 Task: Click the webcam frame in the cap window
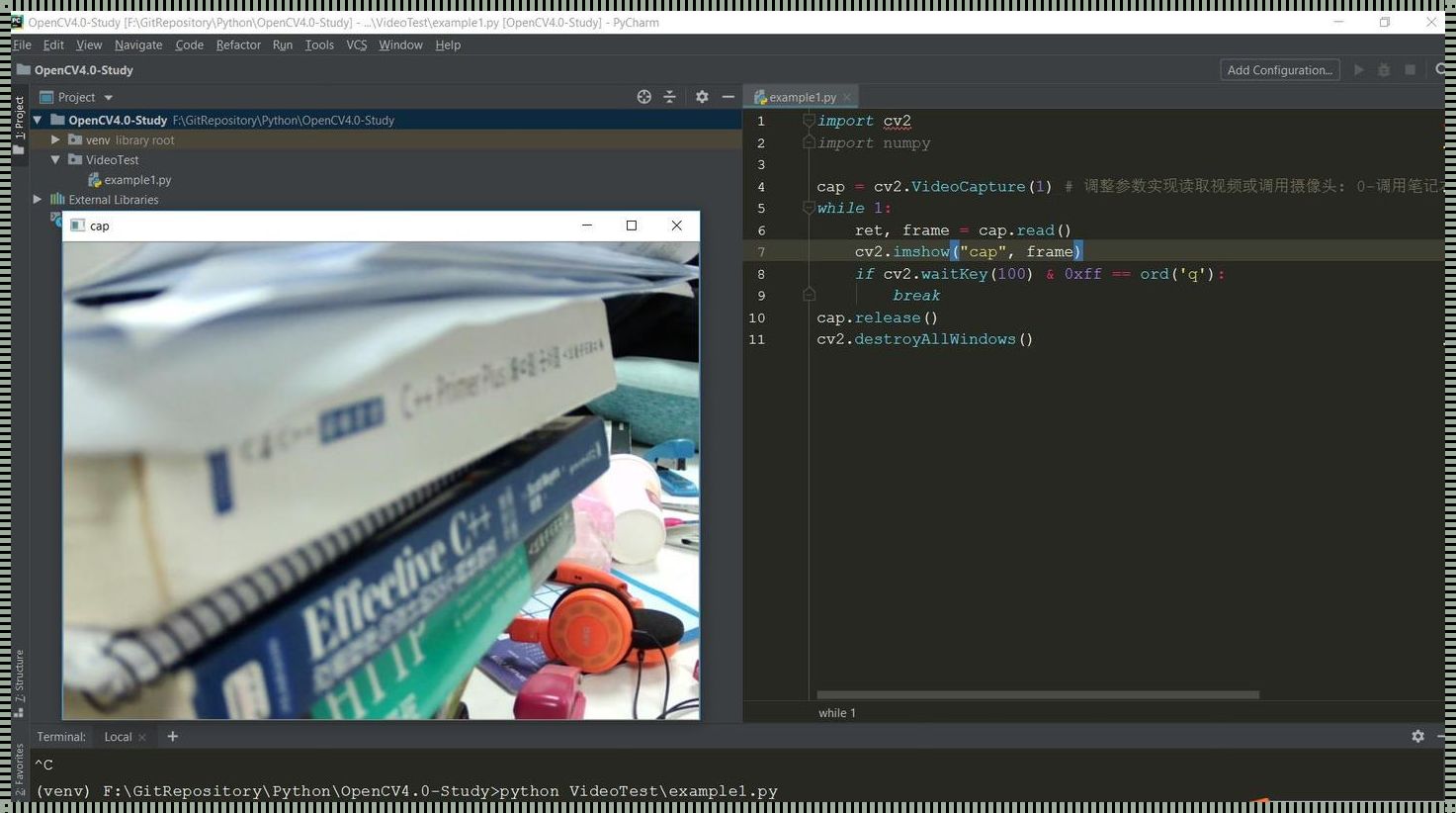click(x=381, y=480)
